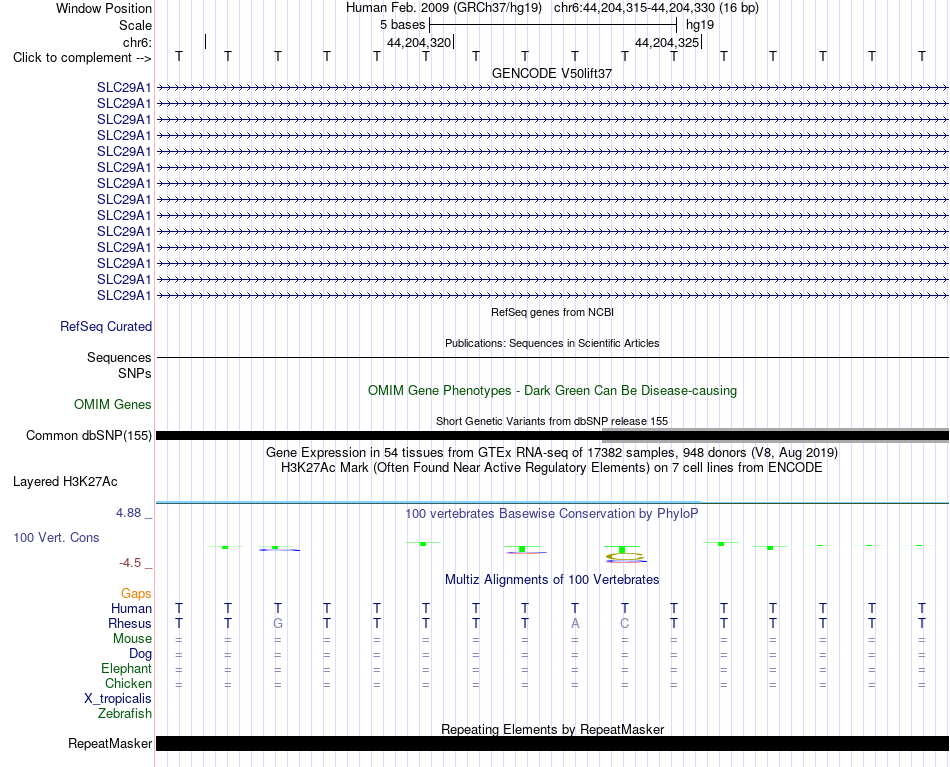Click the Human species label
This screenshot has height=767, width=950.
[x=131, y=609]
